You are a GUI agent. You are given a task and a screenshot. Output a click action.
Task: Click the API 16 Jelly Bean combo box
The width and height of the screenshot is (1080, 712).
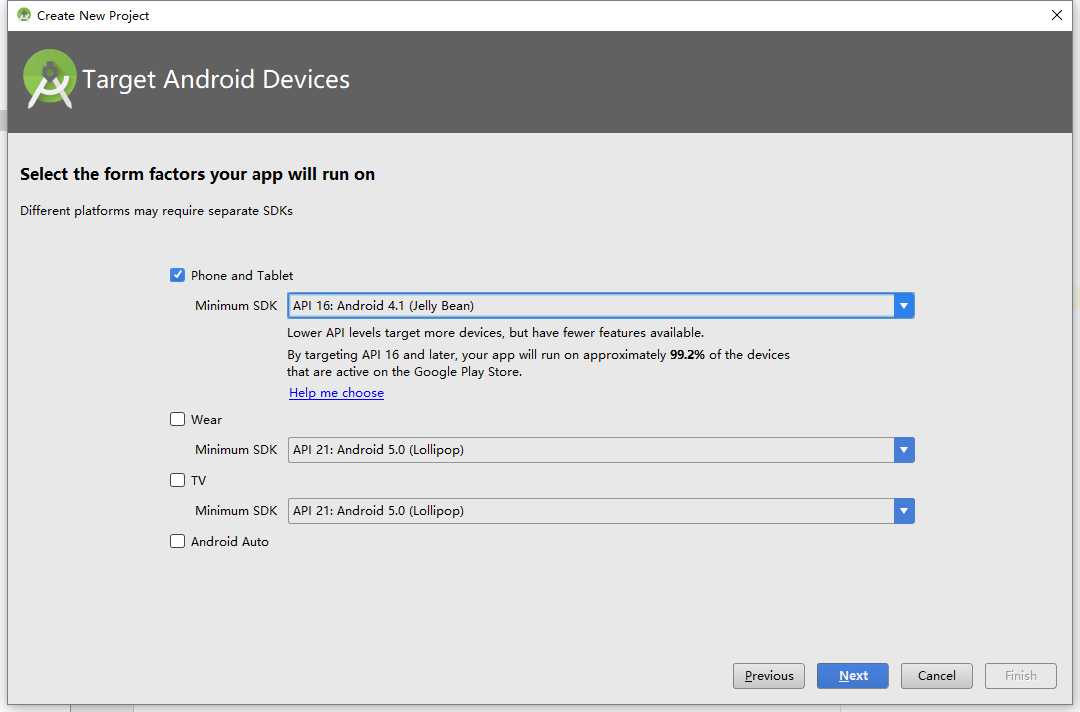(x=590, y=306)
